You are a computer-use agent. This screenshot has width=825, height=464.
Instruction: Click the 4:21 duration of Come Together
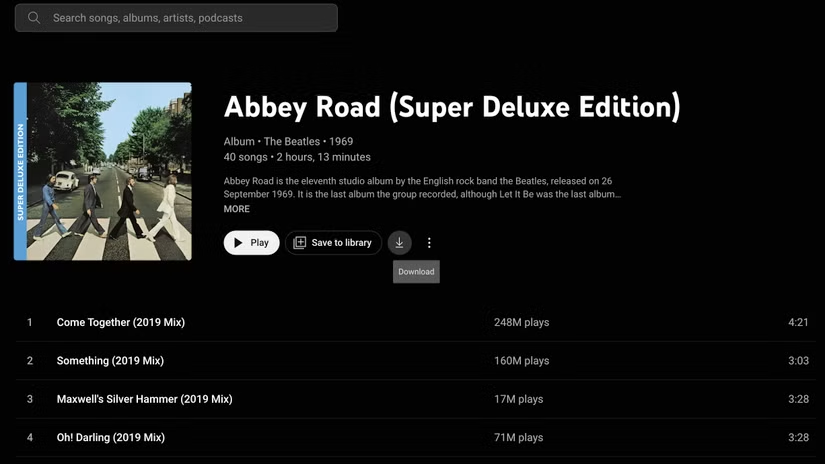point(798,323)
